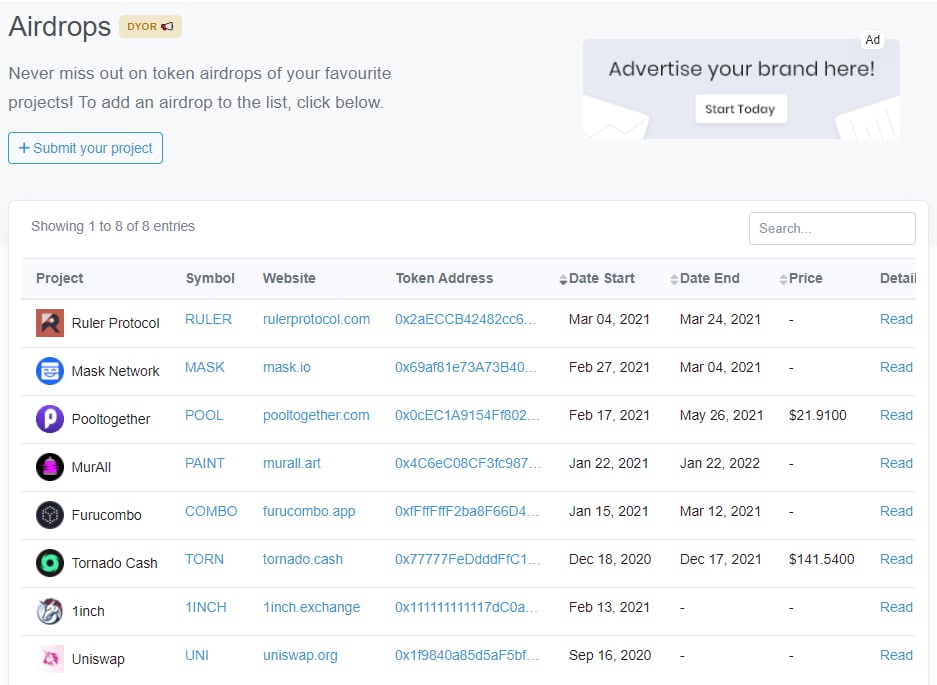Click the 1inch unicorn logo icon
The width and height of the screenshot is (937, 685).
coord(50,611)
